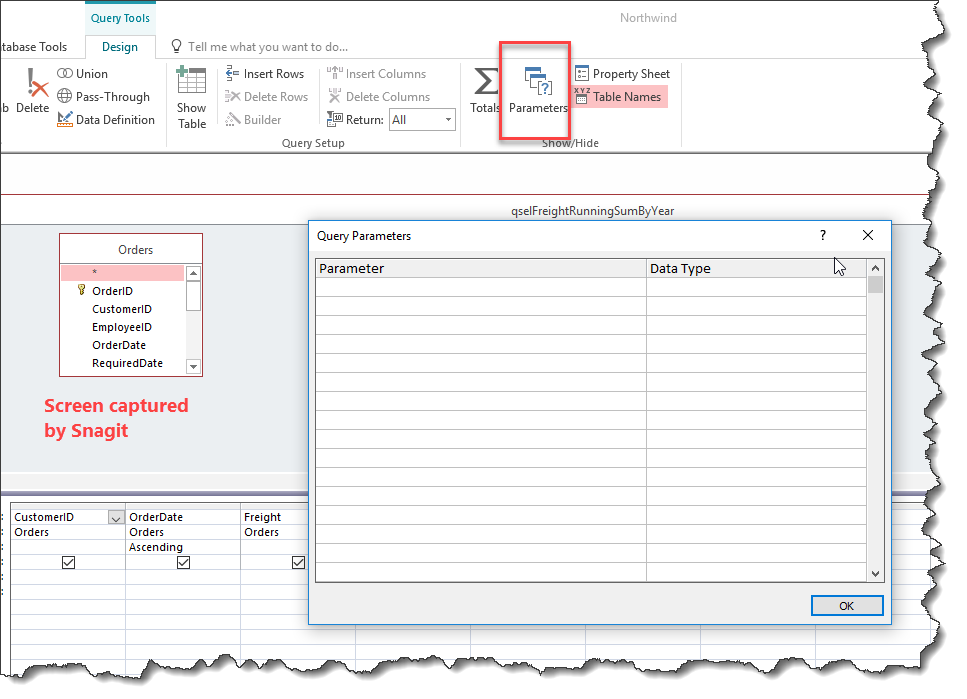967x699 pixels.
Task: Click the Data Type column header
Action: (x=756, y=268)
